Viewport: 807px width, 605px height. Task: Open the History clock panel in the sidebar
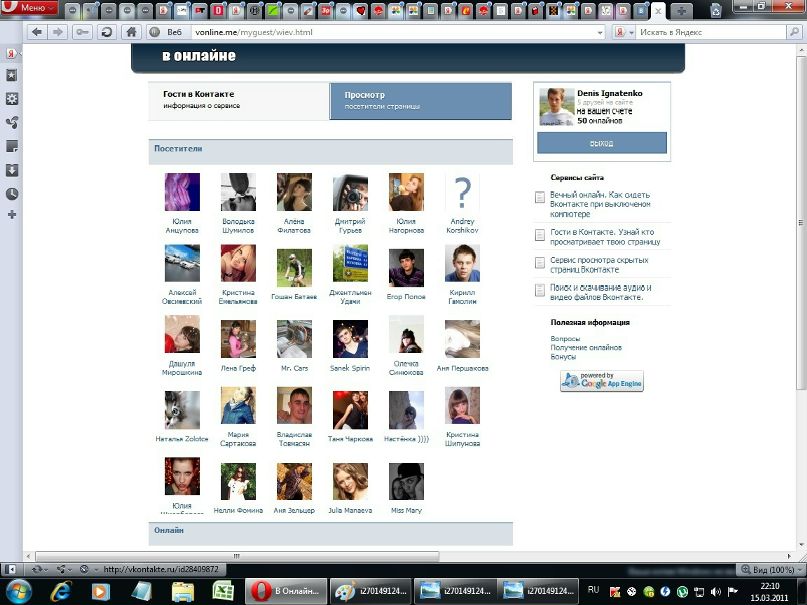coord(11,194)
